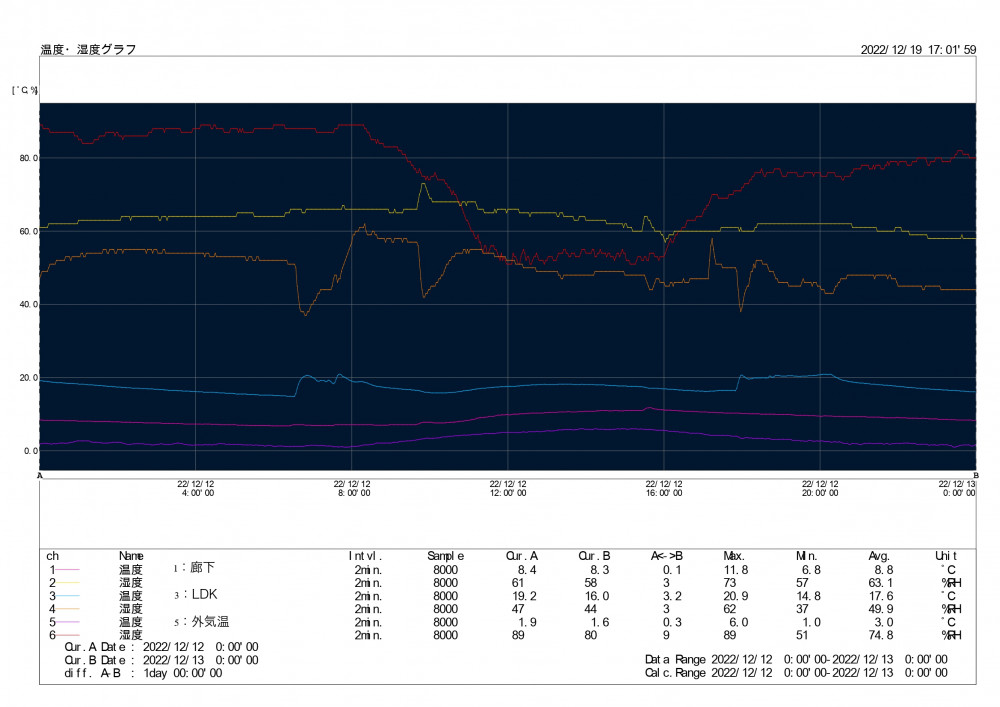Click cursor B marker at graph bottom-right

point(976,475)
